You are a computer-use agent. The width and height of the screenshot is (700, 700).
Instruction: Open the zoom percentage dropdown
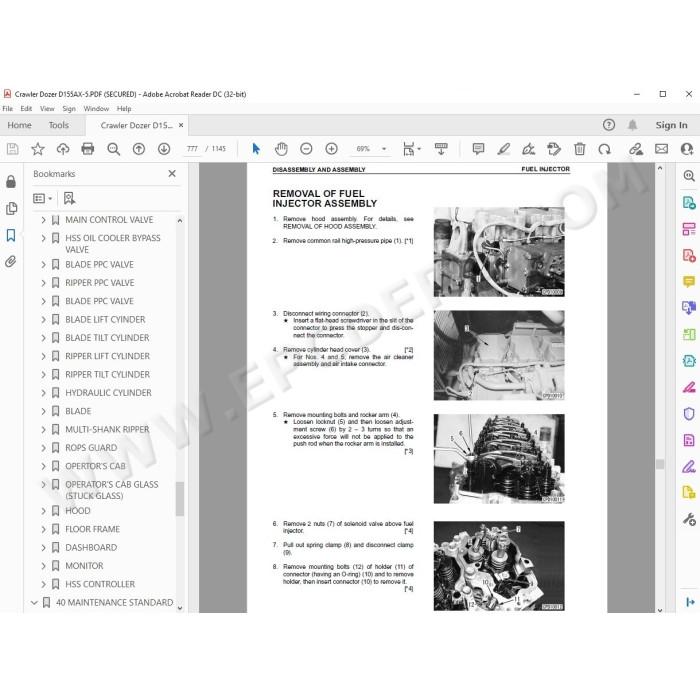[384, 149]
